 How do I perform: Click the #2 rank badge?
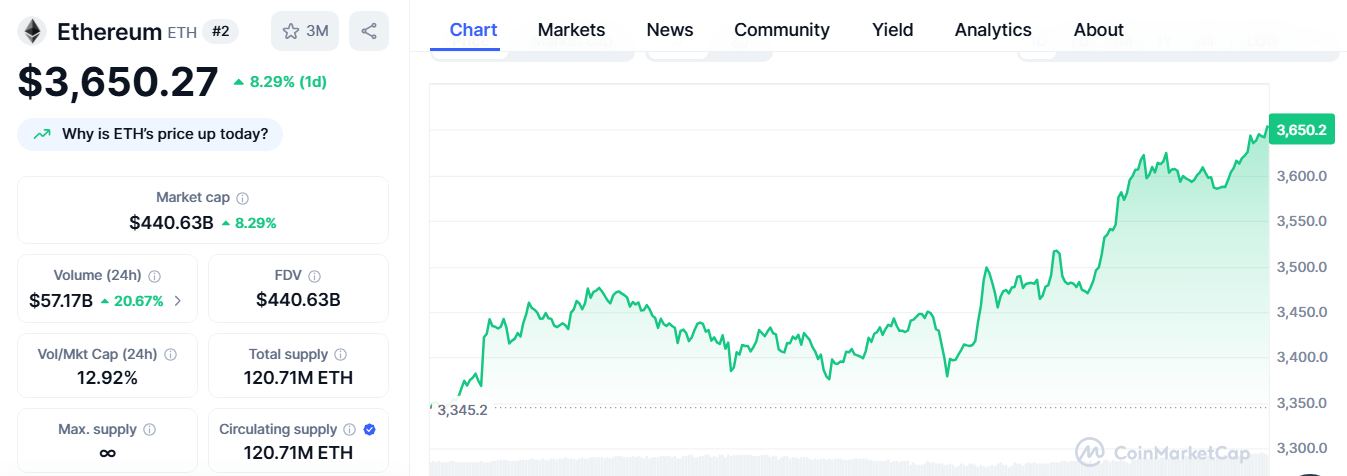tap(221, 31)
